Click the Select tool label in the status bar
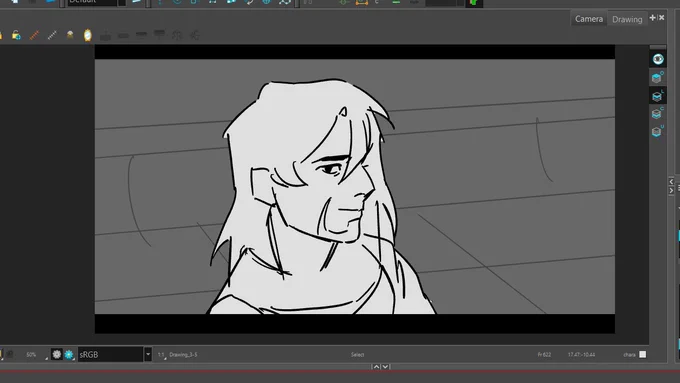The height and width of the screenshot is (383, 680). point(357,355)
